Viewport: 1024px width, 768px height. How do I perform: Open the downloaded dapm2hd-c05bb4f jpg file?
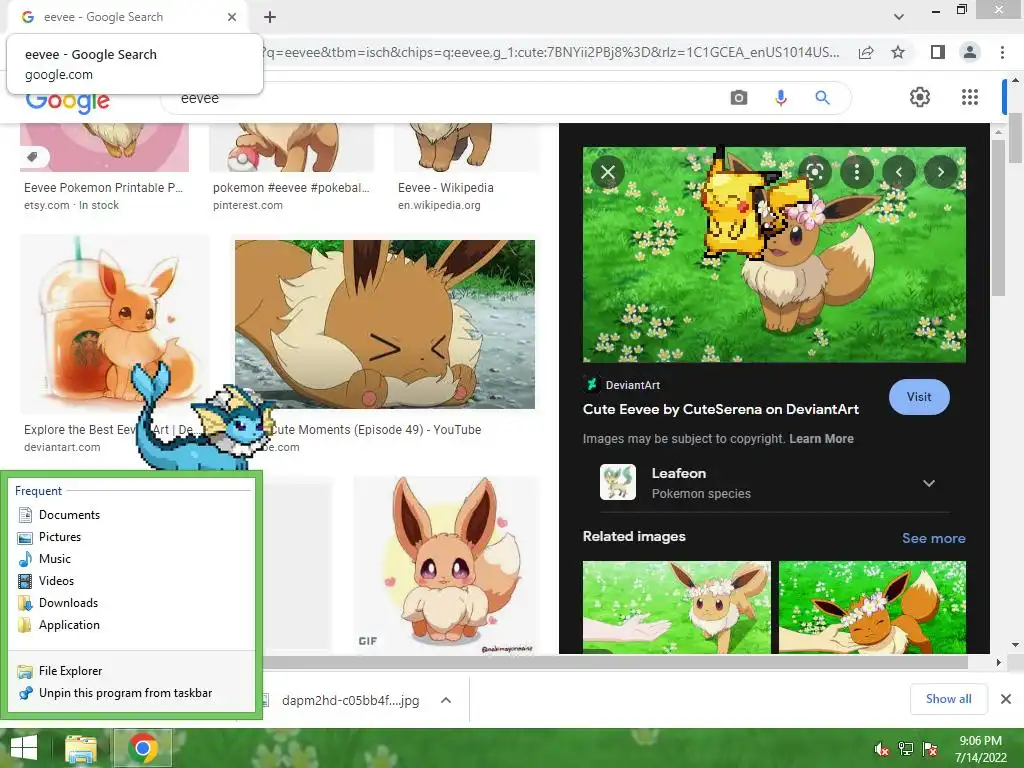[350, 701]
